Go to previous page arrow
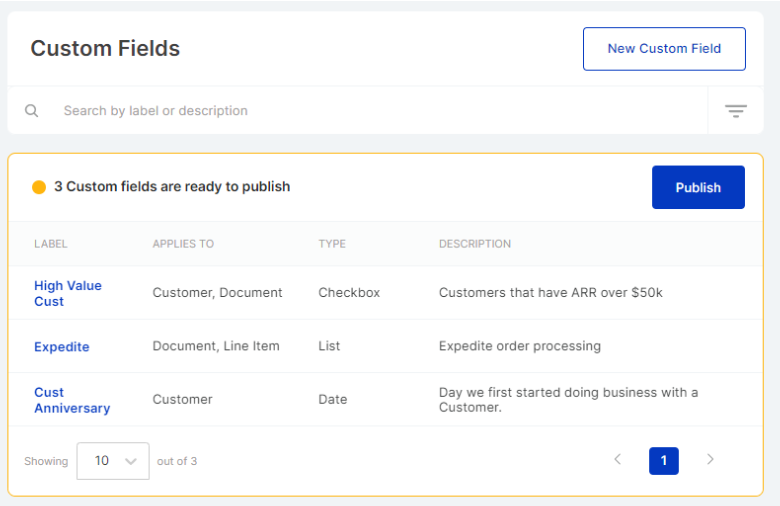The image size is (780, 506). coord(617,460)
